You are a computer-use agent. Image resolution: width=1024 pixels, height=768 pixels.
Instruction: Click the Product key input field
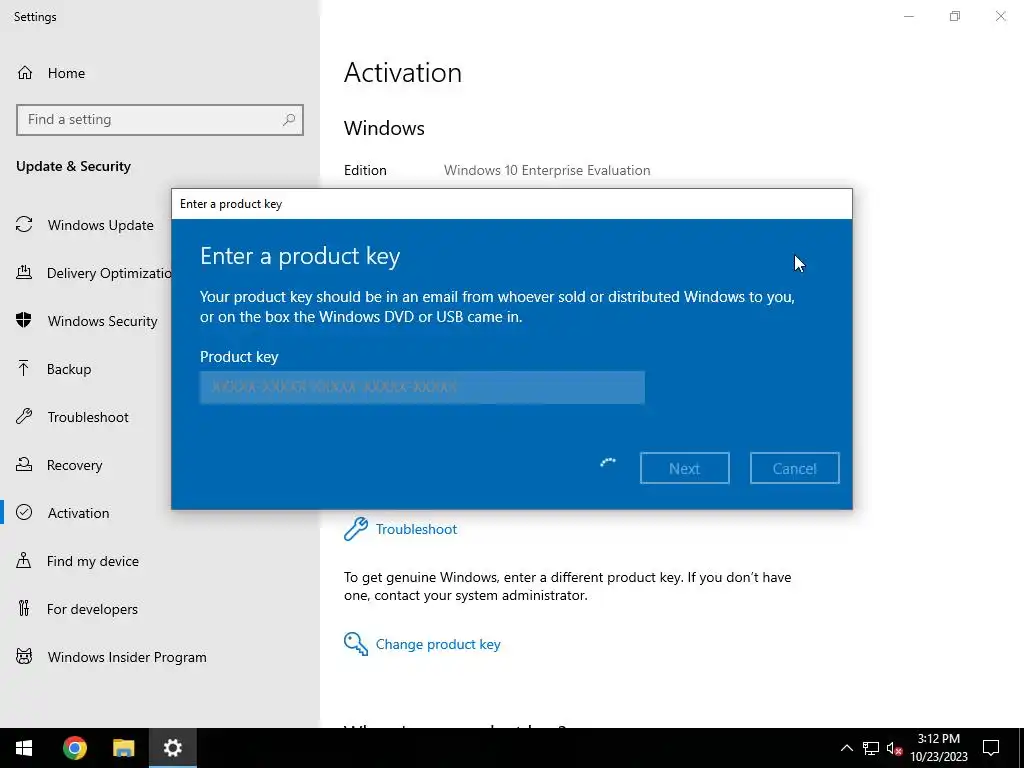coord(422,387)
